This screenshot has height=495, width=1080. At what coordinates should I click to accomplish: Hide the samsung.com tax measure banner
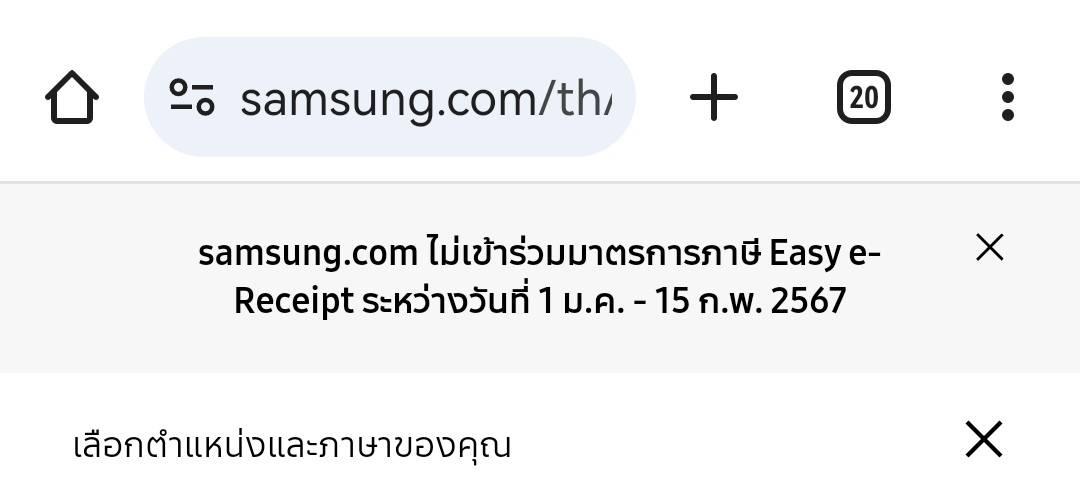990,248
